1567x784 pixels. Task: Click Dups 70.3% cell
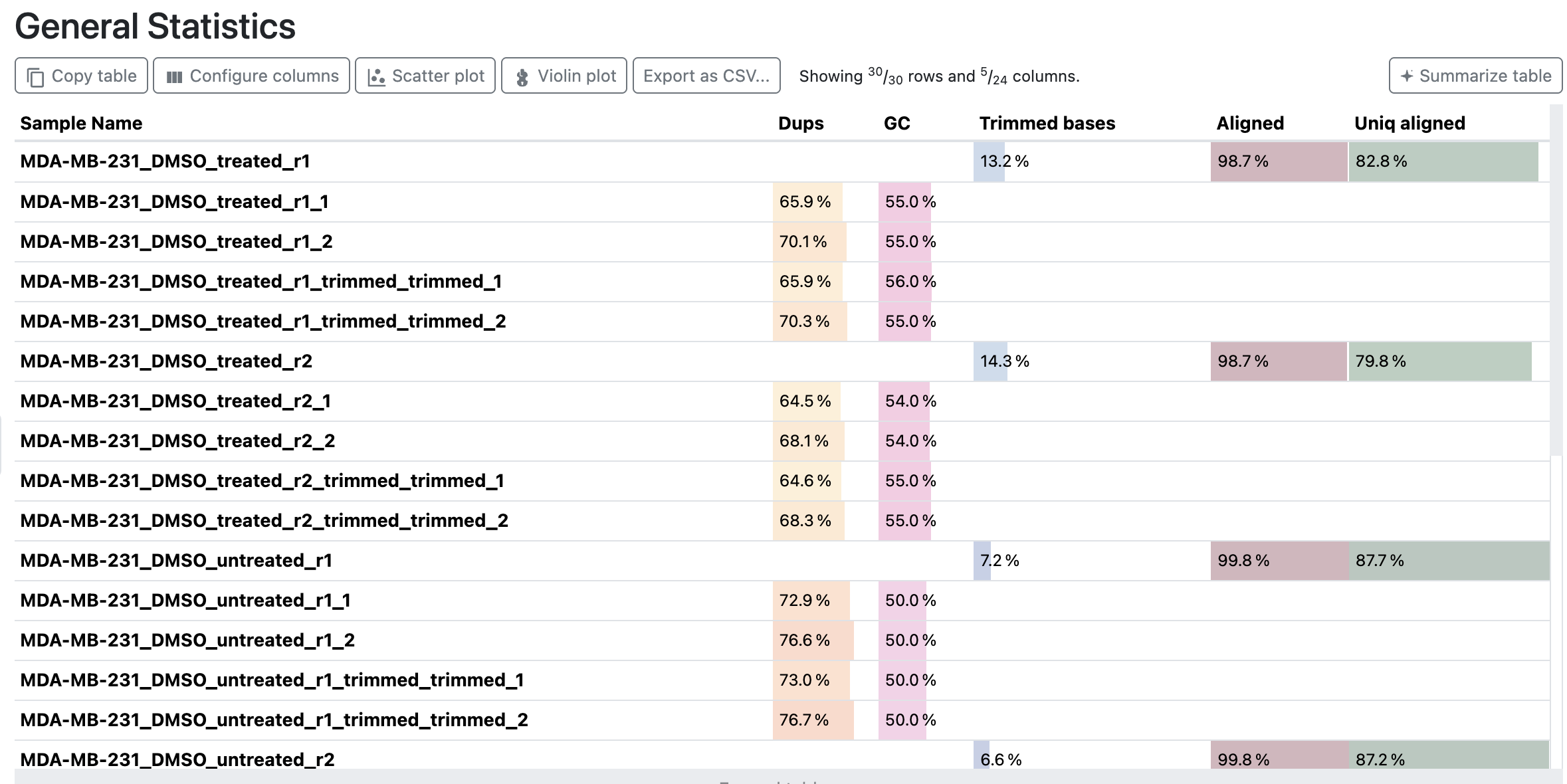coord(824,322)
